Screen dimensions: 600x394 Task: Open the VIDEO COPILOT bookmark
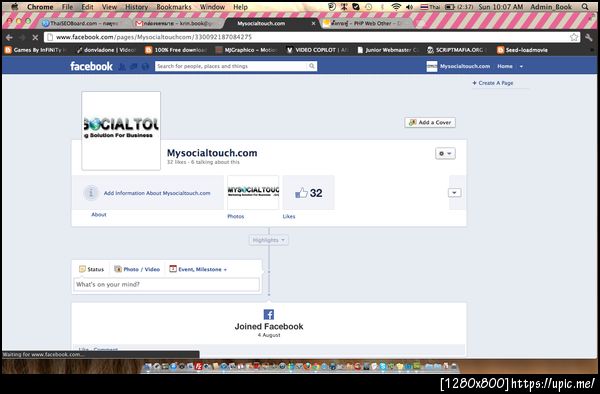[317, 50]
